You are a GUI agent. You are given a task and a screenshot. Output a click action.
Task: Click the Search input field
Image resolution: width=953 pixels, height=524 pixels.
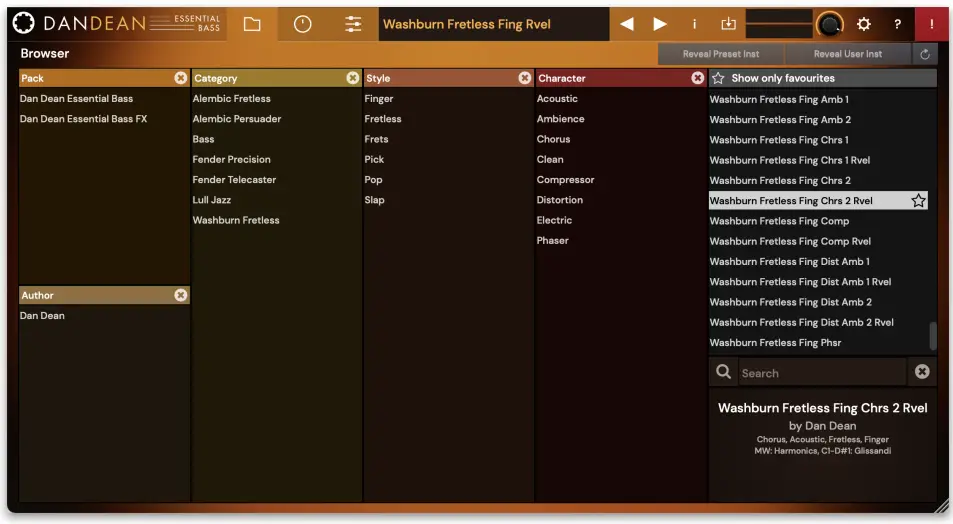point(822,373)
